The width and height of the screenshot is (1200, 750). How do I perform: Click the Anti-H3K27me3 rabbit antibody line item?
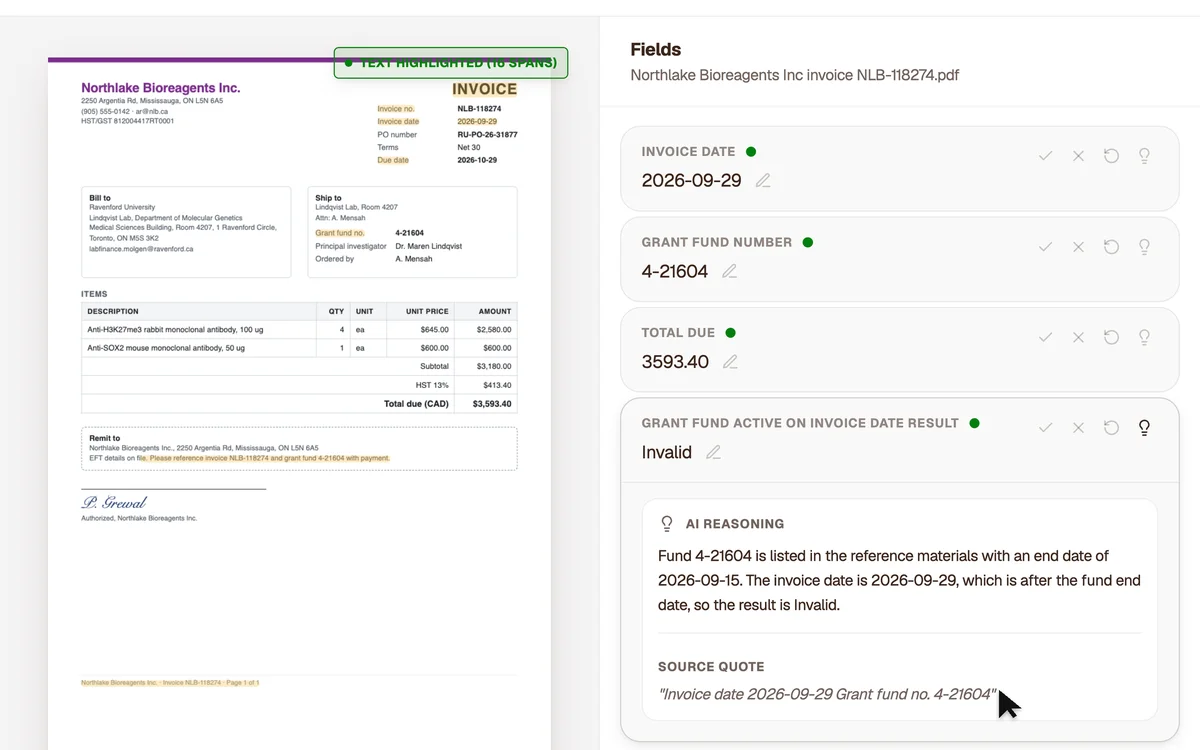click(176, 329)
